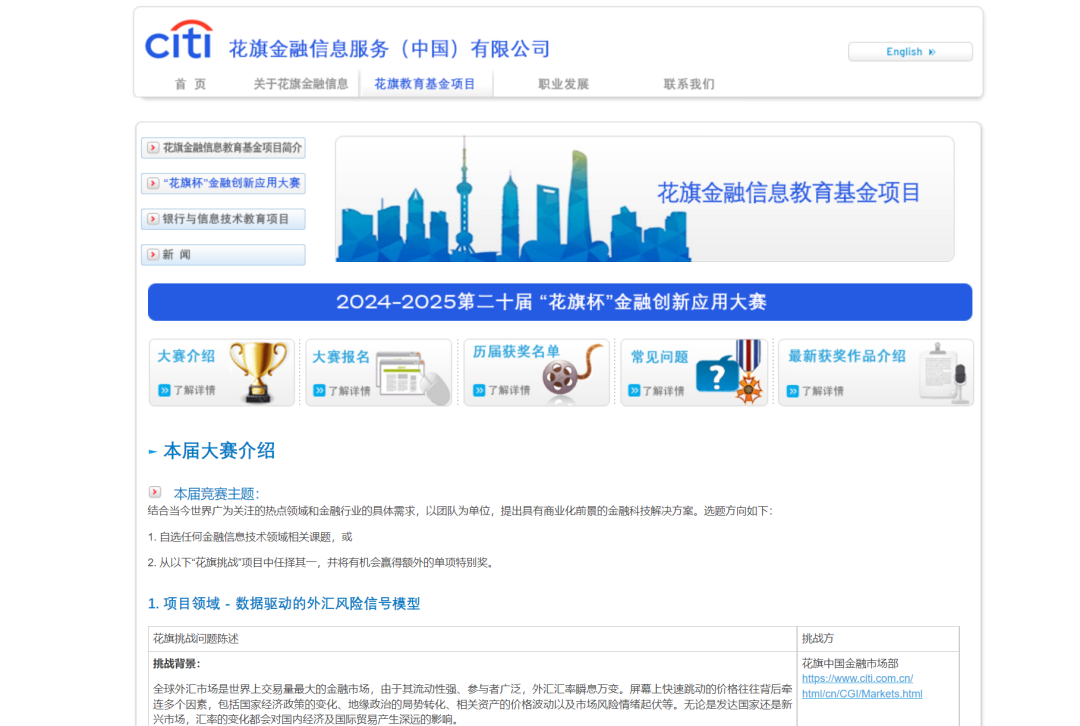
Task: Click the question mark bubble icon
Action: 716,375
